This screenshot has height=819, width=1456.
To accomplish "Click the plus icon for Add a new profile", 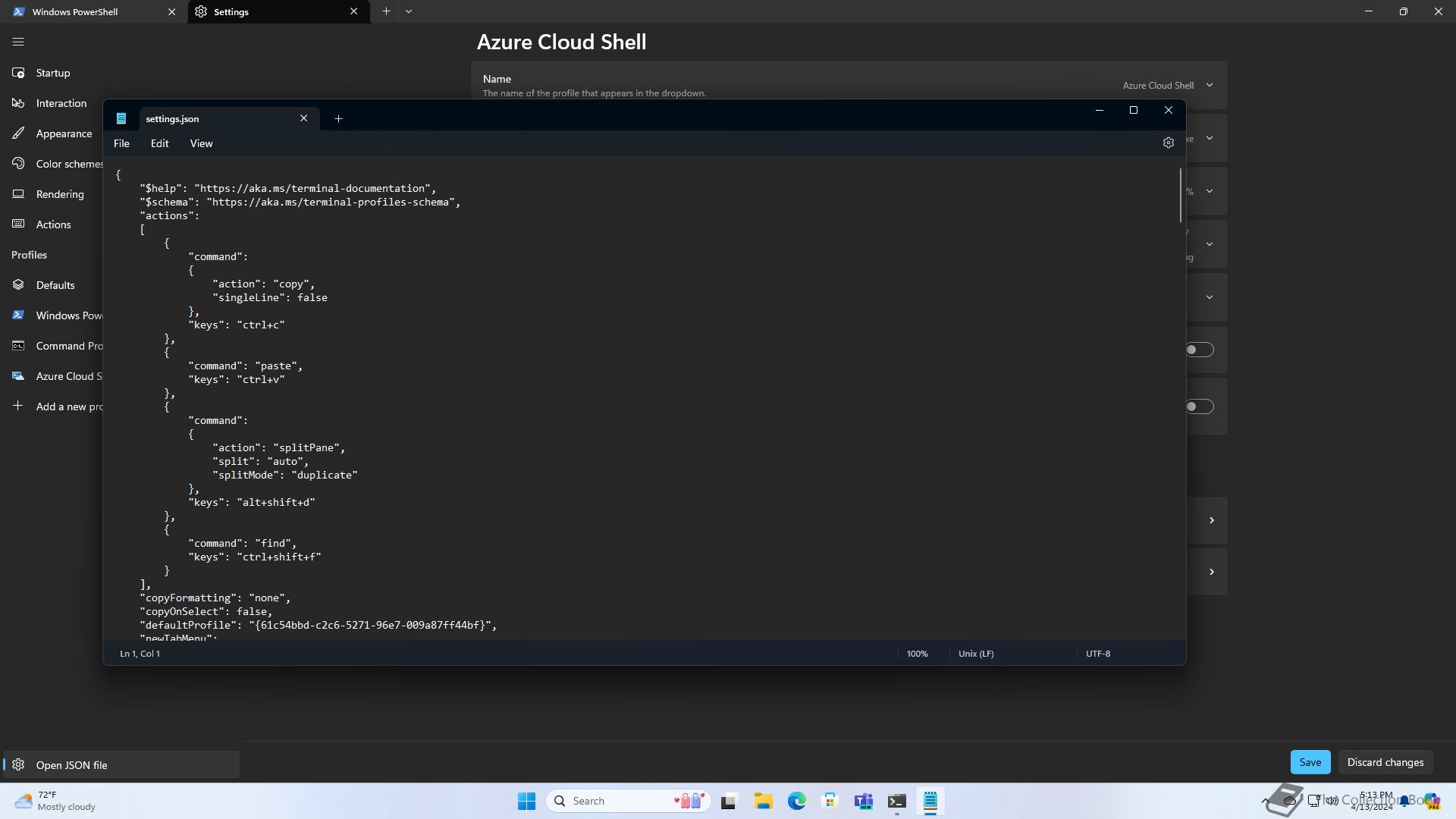I will tap(18, 406).
